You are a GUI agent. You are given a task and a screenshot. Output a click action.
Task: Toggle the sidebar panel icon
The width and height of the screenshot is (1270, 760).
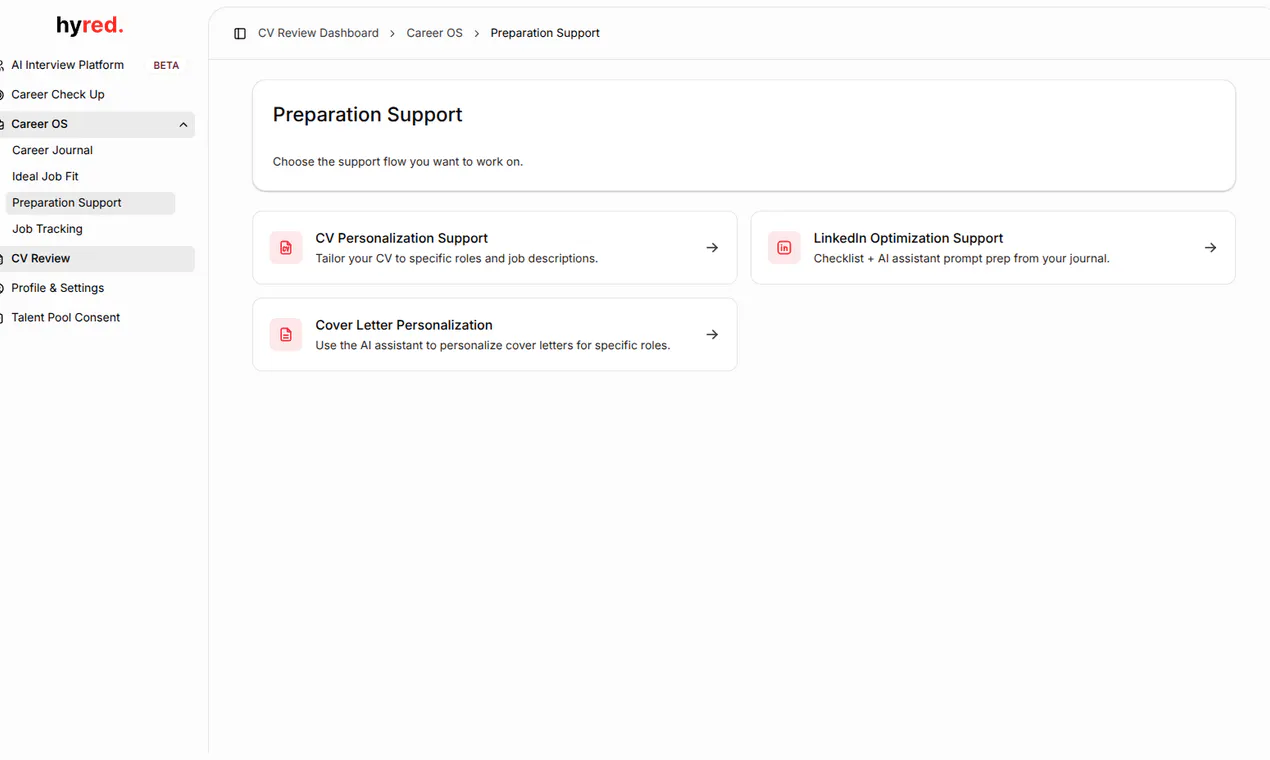240,33
